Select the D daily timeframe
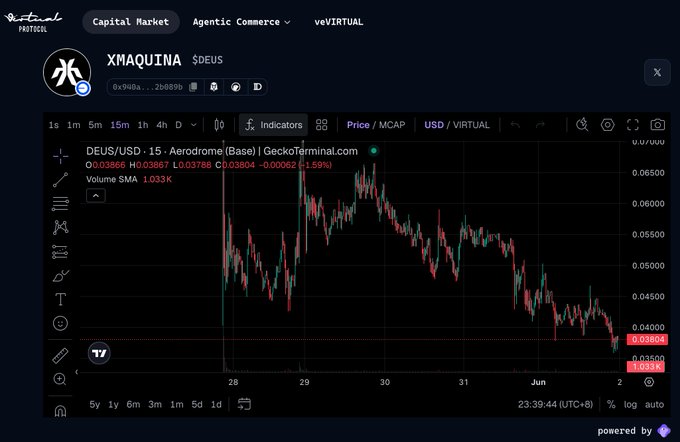The width and height of the screenshot is (680, 442). tap(178, 125)
